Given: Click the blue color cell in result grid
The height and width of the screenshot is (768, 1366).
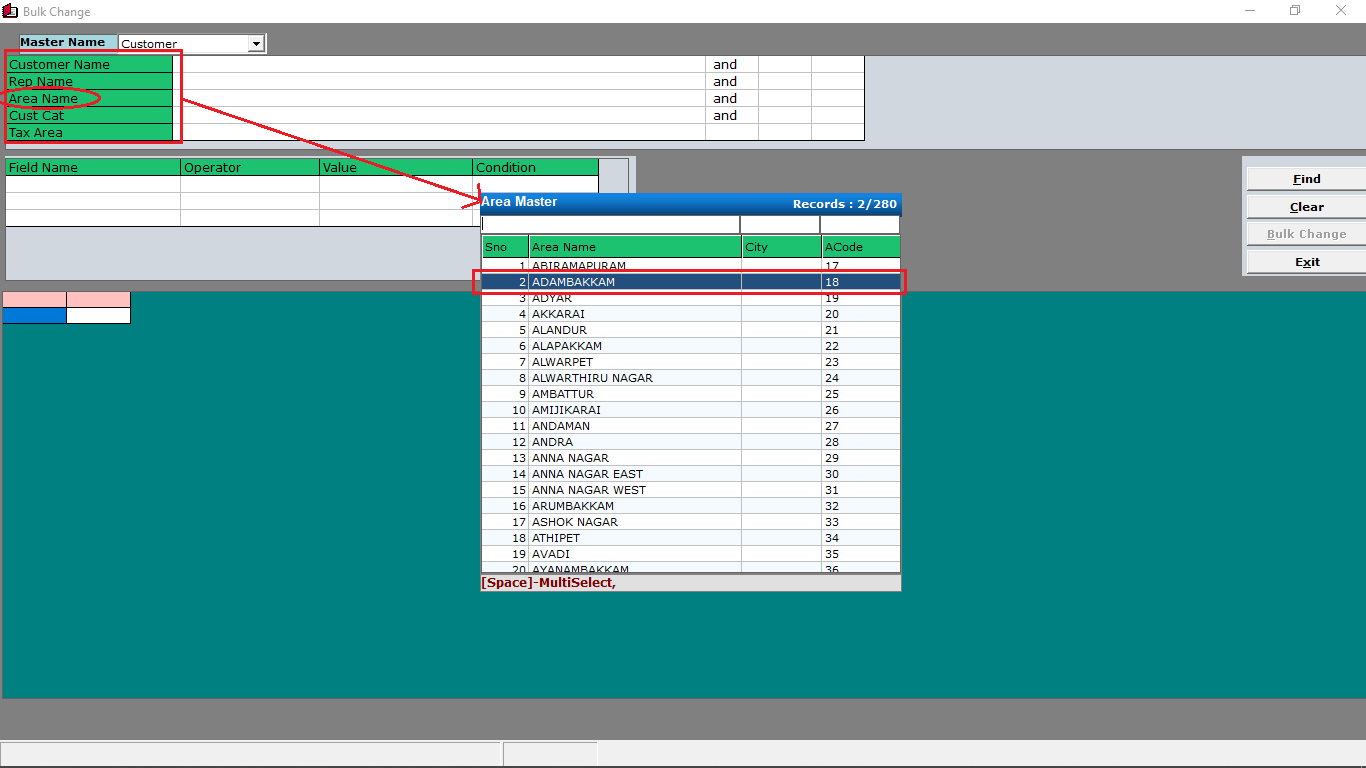Looking at the screenshot, I should click(35, 316).
